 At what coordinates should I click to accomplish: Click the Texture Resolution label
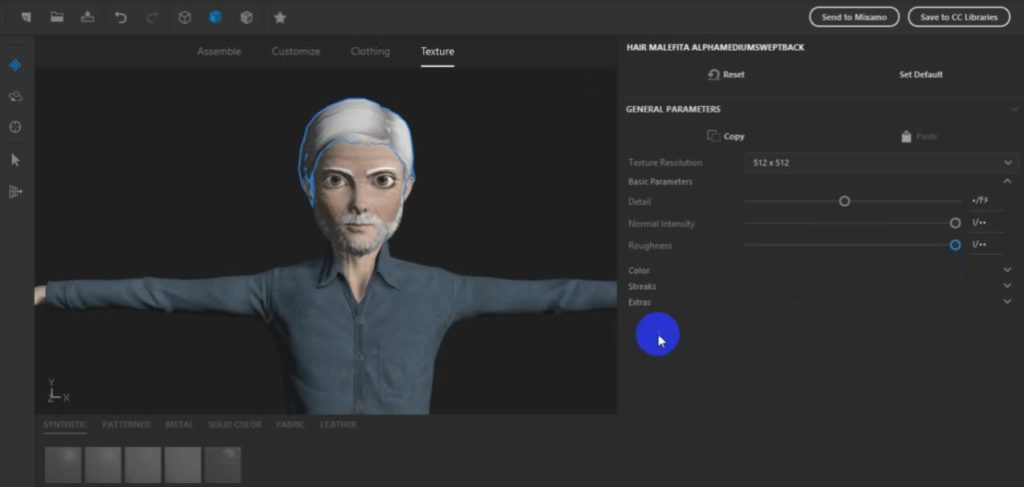(x=665, y=163)
